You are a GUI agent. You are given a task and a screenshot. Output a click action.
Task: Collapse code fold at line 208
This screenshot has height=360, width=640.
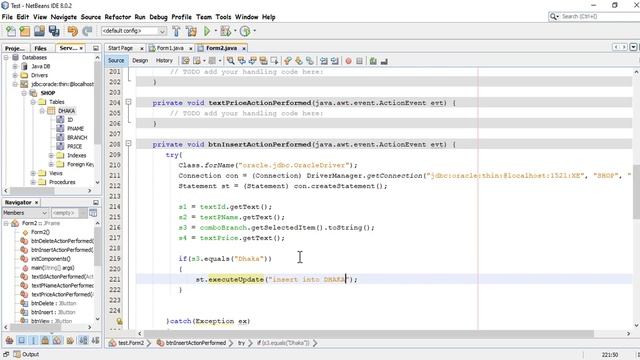[128, 143]
